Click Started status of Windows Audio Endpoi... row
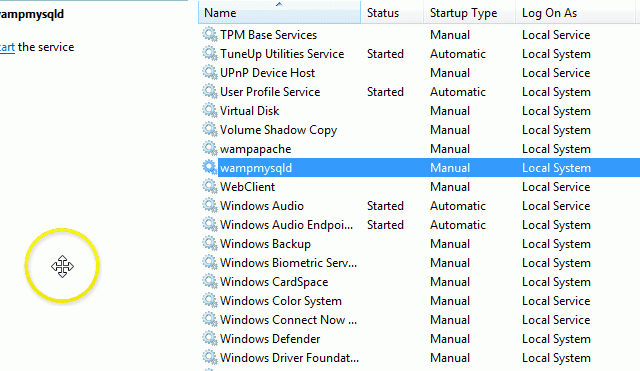This screenshot has width=640, height=371. pyautogui.click(x=385, y=224)
